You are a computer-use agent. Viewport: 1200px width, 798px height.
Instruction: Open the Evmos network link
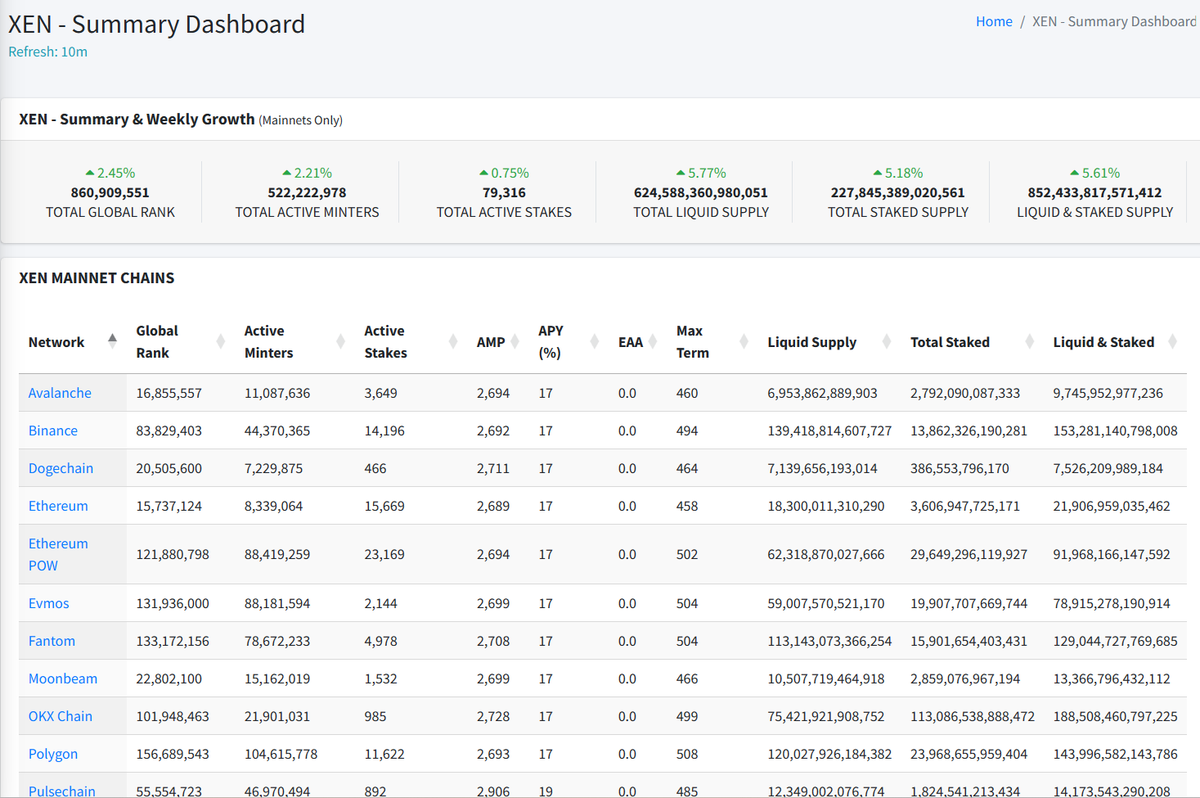click(x=49, y=604)
